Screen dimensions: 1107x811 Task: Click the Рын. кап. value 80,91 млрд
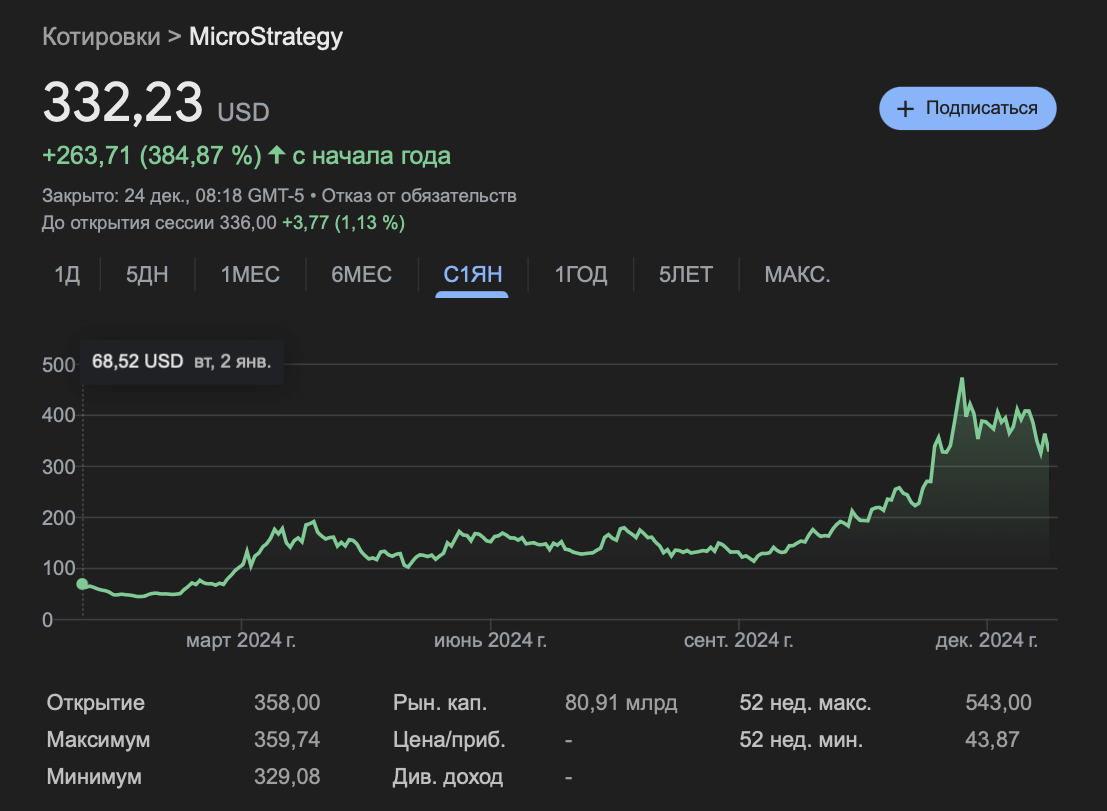[621, 702]
